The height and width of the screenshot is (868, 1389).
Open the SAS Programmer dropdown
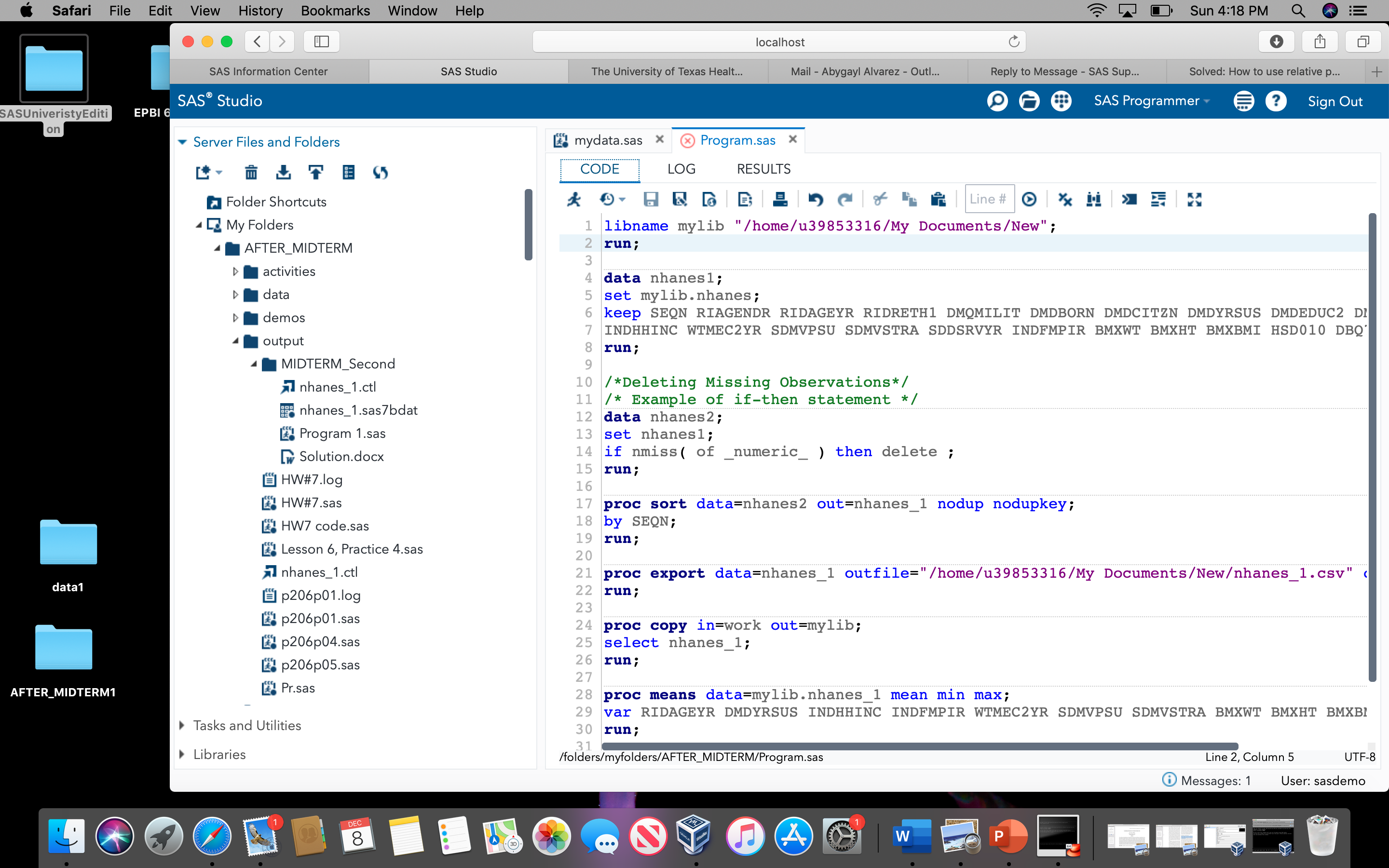click(1151, 101)
